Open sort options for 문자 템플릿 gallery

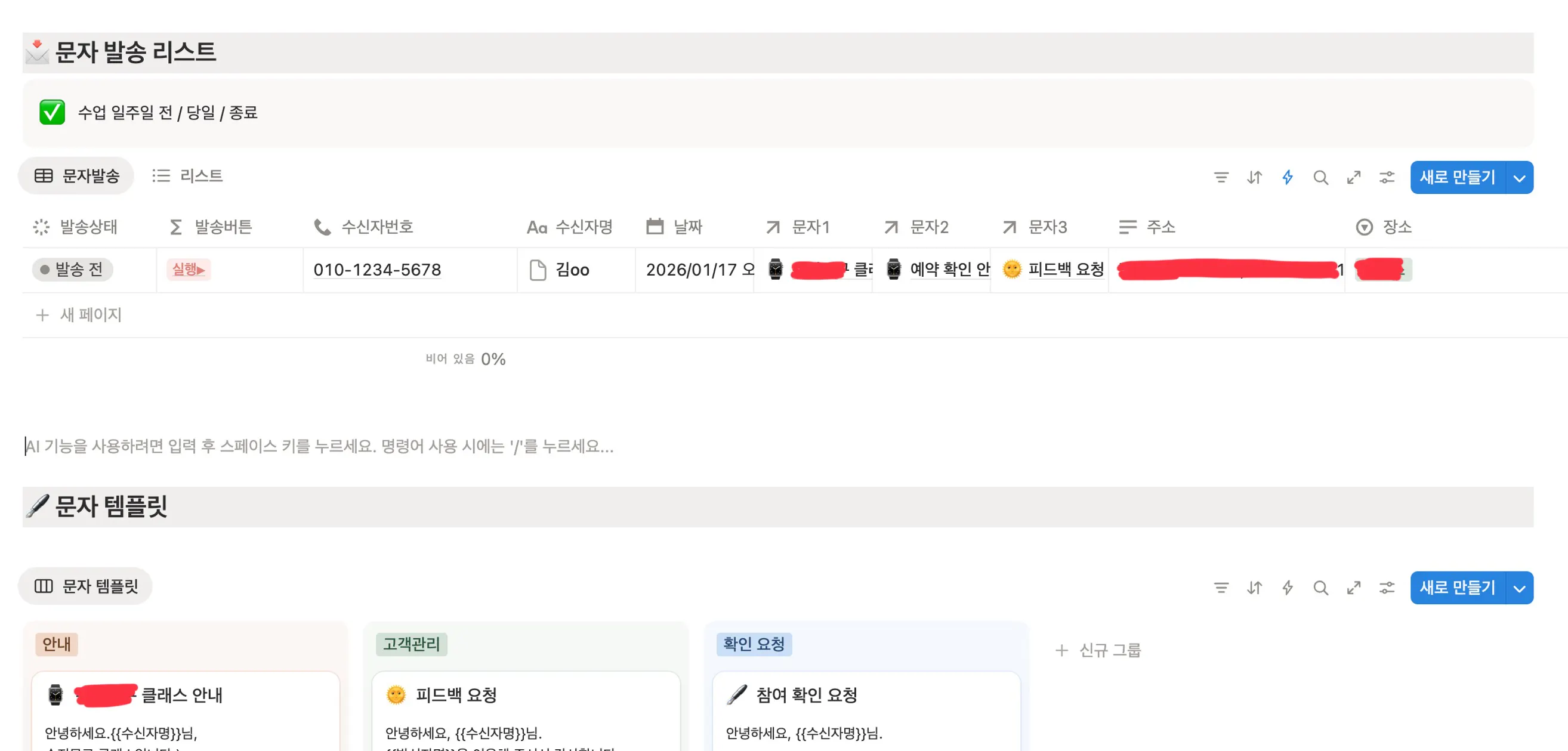pyautogui.click(x=1254, y=588)
